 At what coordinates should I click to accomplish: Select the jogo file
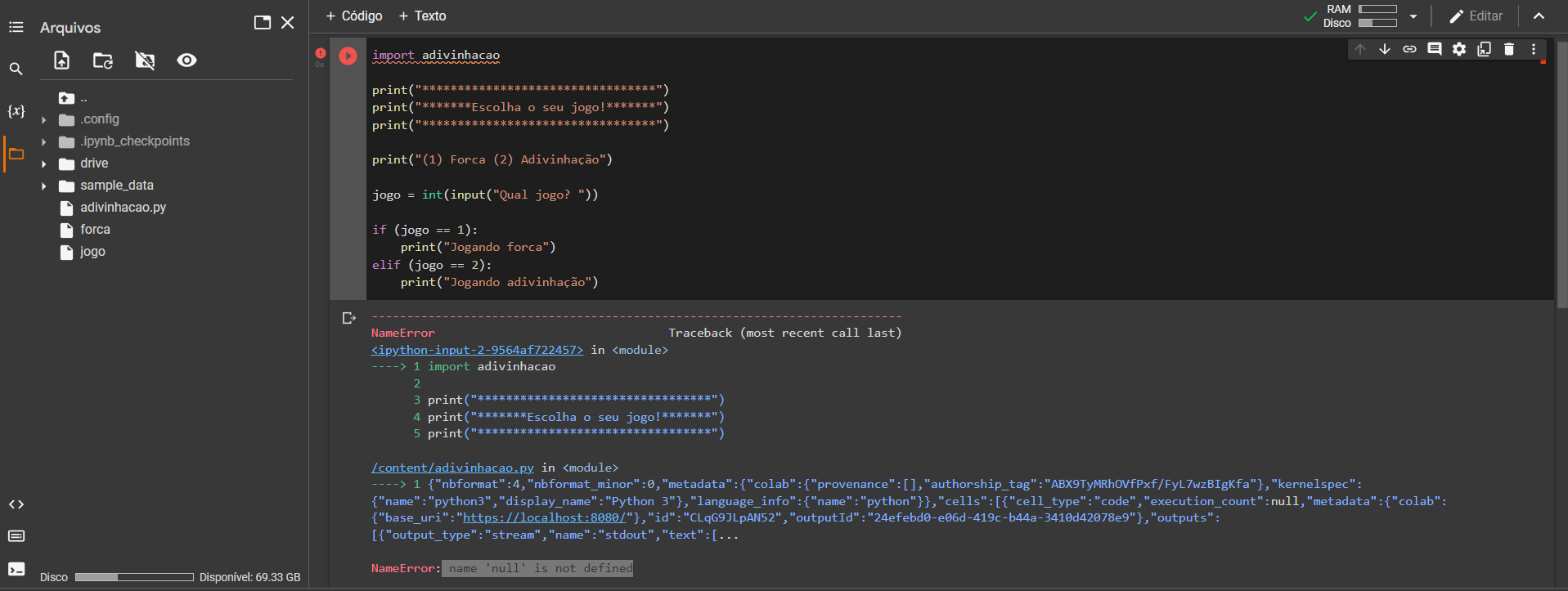click(92, 252)
